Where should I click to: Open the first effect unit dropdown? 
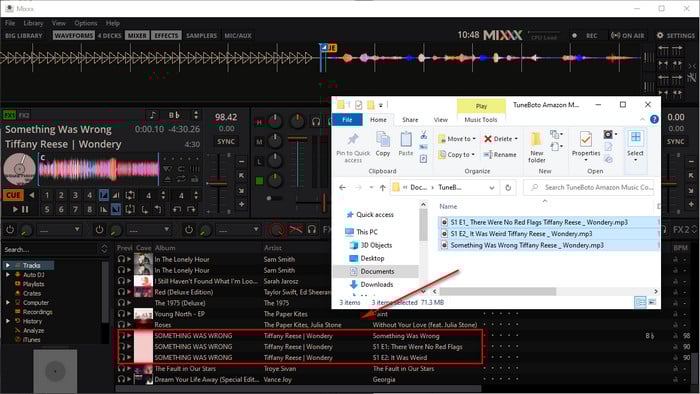coord(59,230)
